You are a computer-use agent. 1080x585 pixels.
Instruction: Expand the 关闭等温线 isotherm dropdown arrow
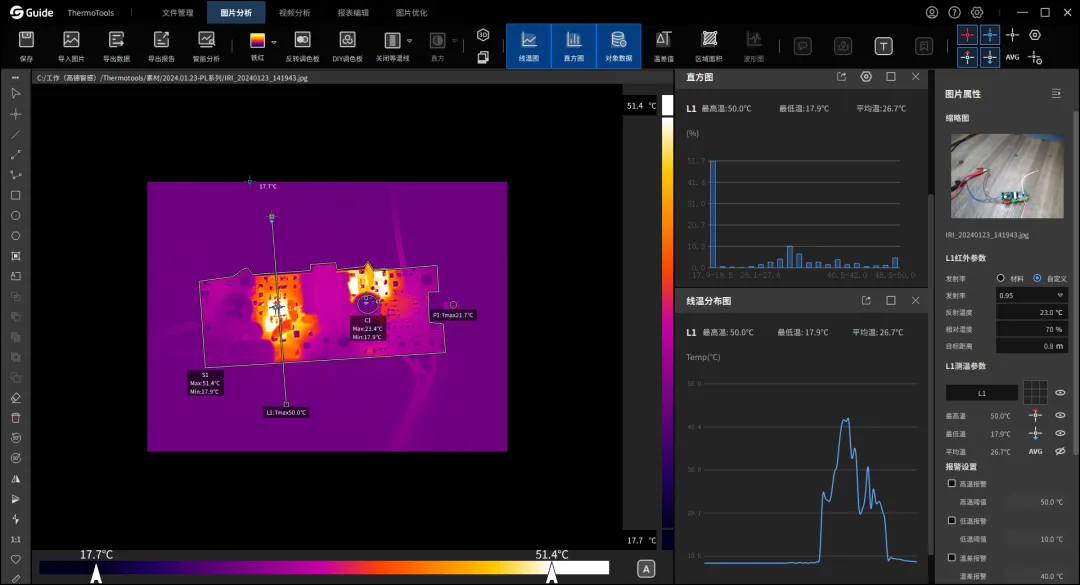coord(409,41)
